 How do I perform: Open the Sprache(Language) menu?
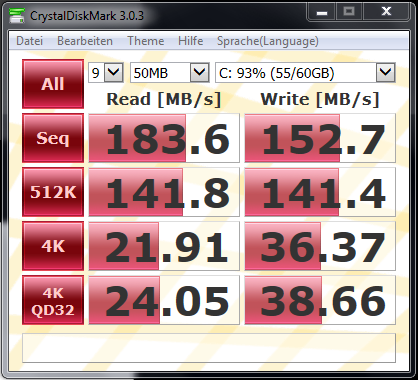click(x=268, y=41)
